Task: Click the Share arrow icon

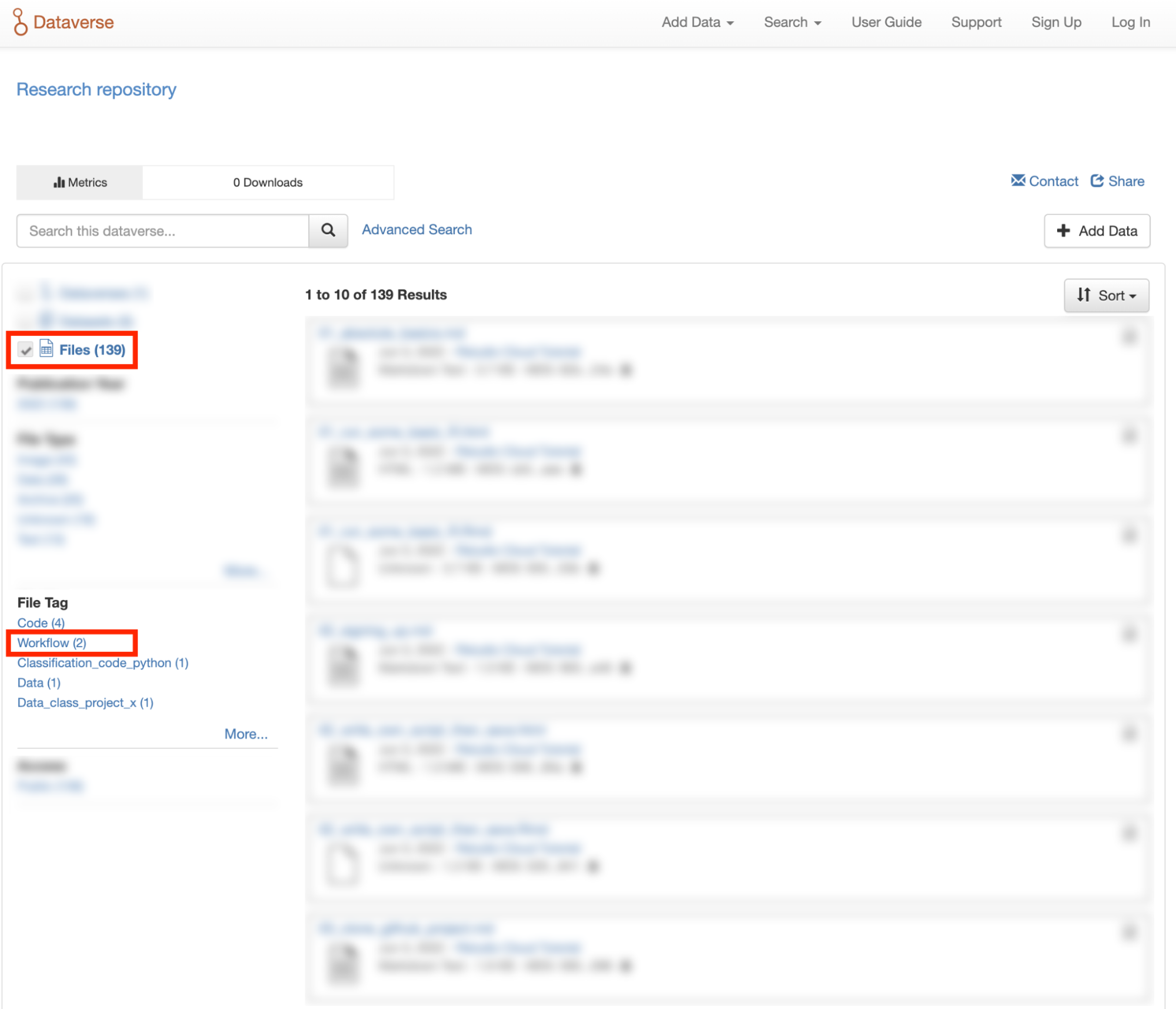Action: (x=1097, y=181)
